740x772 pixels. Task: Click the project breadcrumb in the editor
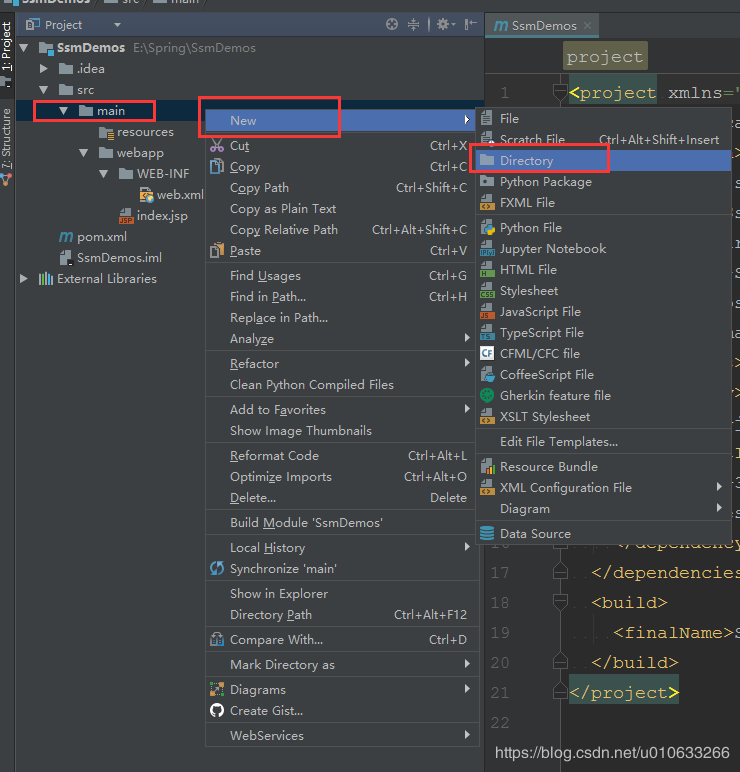point(605,57)
